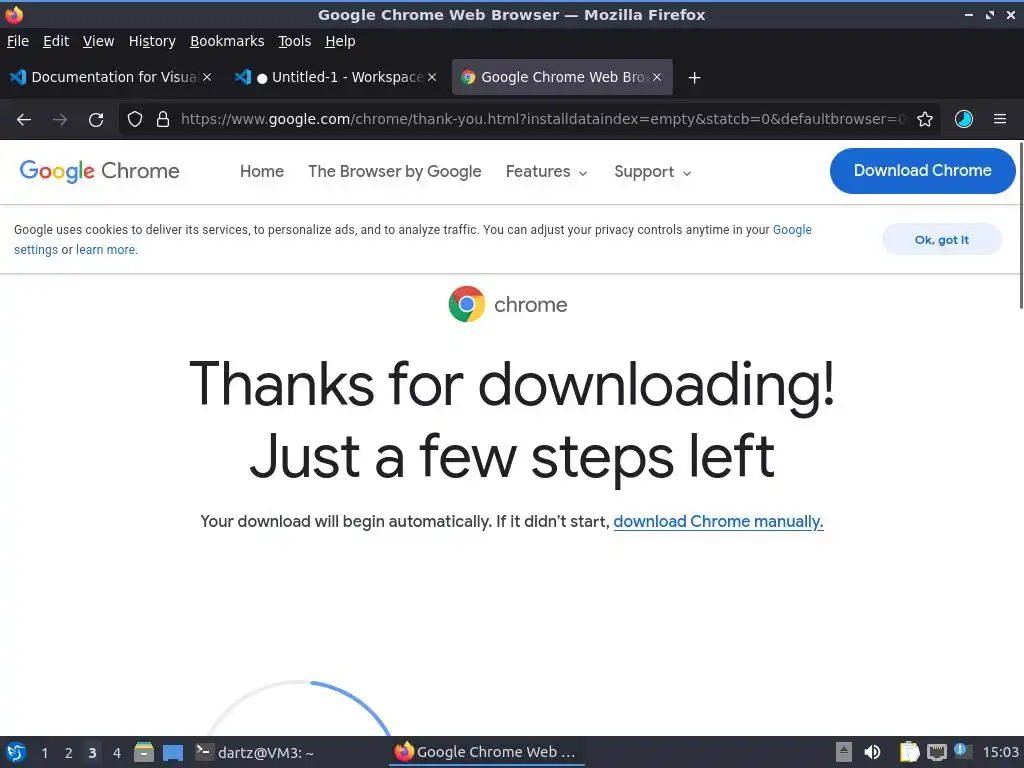This screenshot has height=768, width=1024.
Task: Click the blue show desktop taskbar icon
Action: coord(172,752)
